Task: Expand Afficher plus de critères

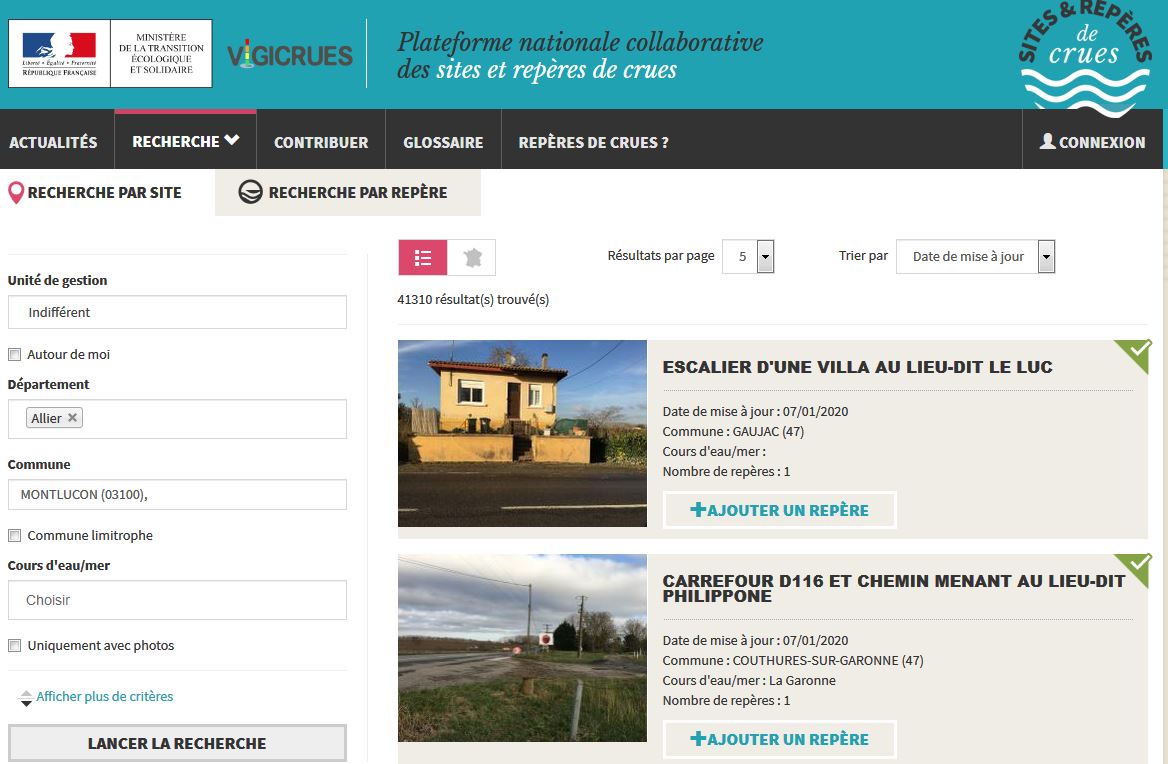Action: tap(104, 696)
